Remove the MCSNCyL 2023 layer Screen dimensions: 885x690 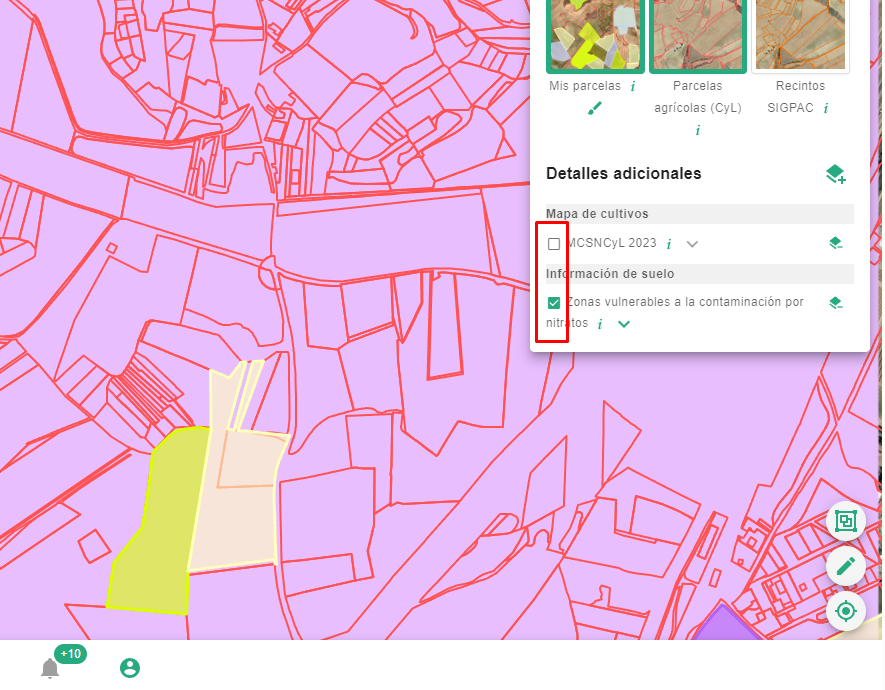click(836, 243)
